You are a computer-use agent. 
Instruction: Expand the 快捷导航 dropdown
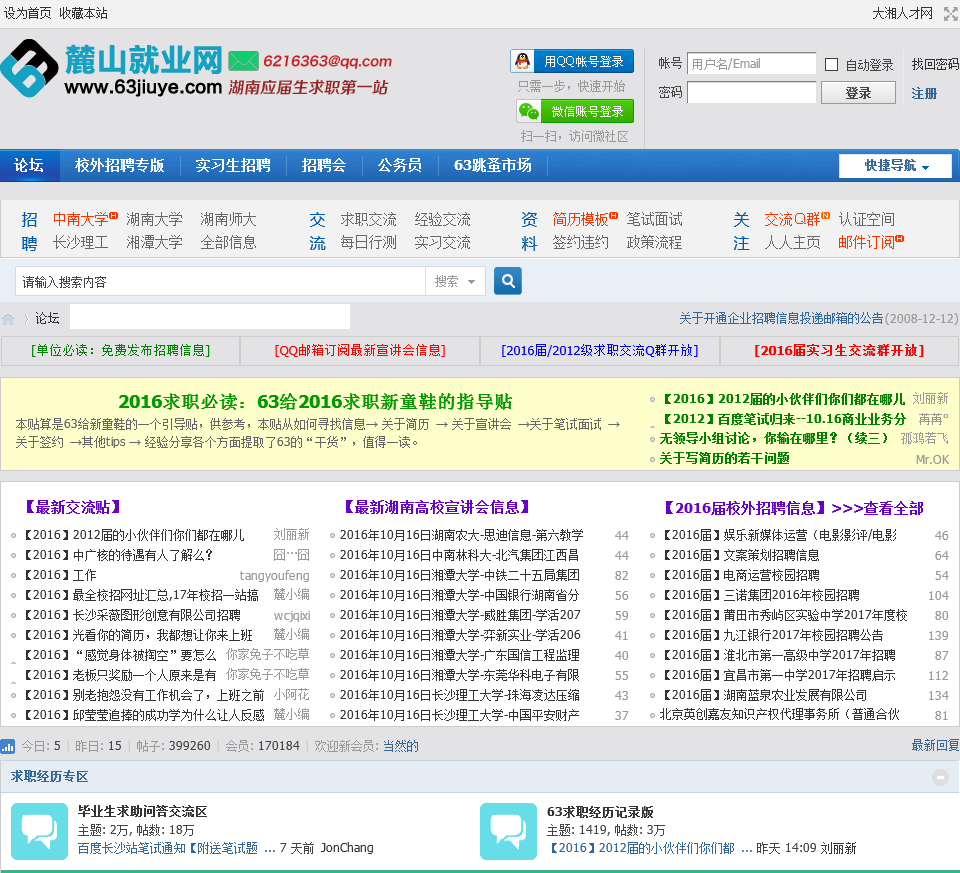(x=895, y=165)
